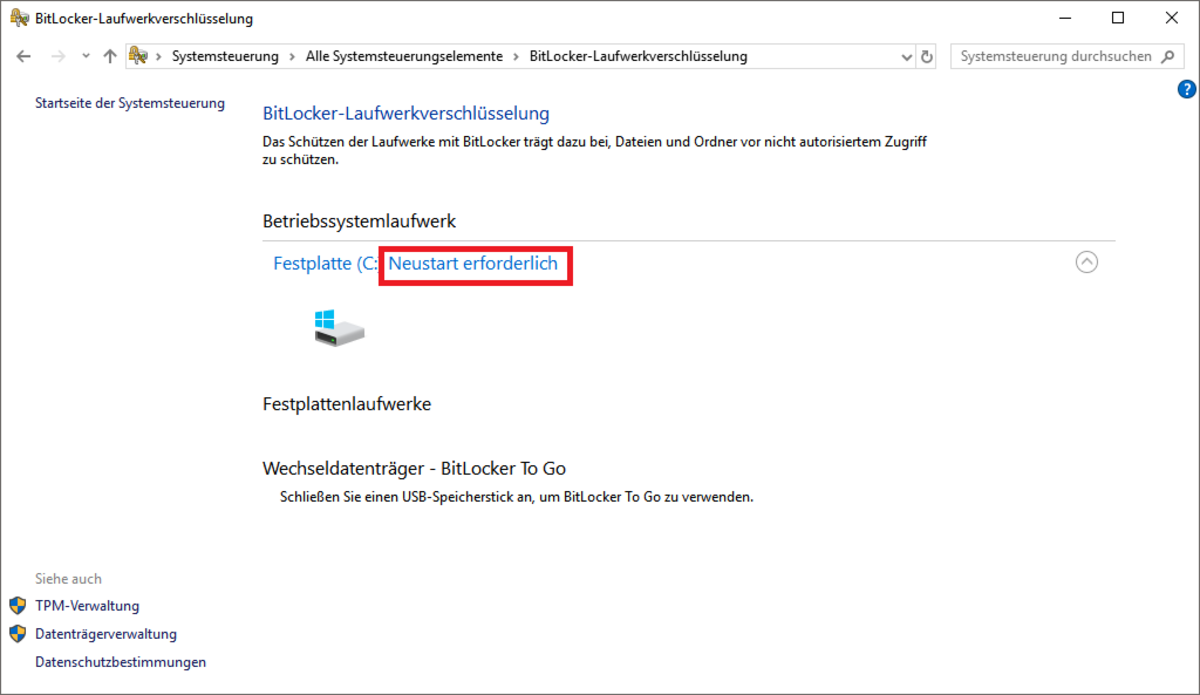
Task: Click the first breadcrumb separator chevron
Action: click(160, 57)
